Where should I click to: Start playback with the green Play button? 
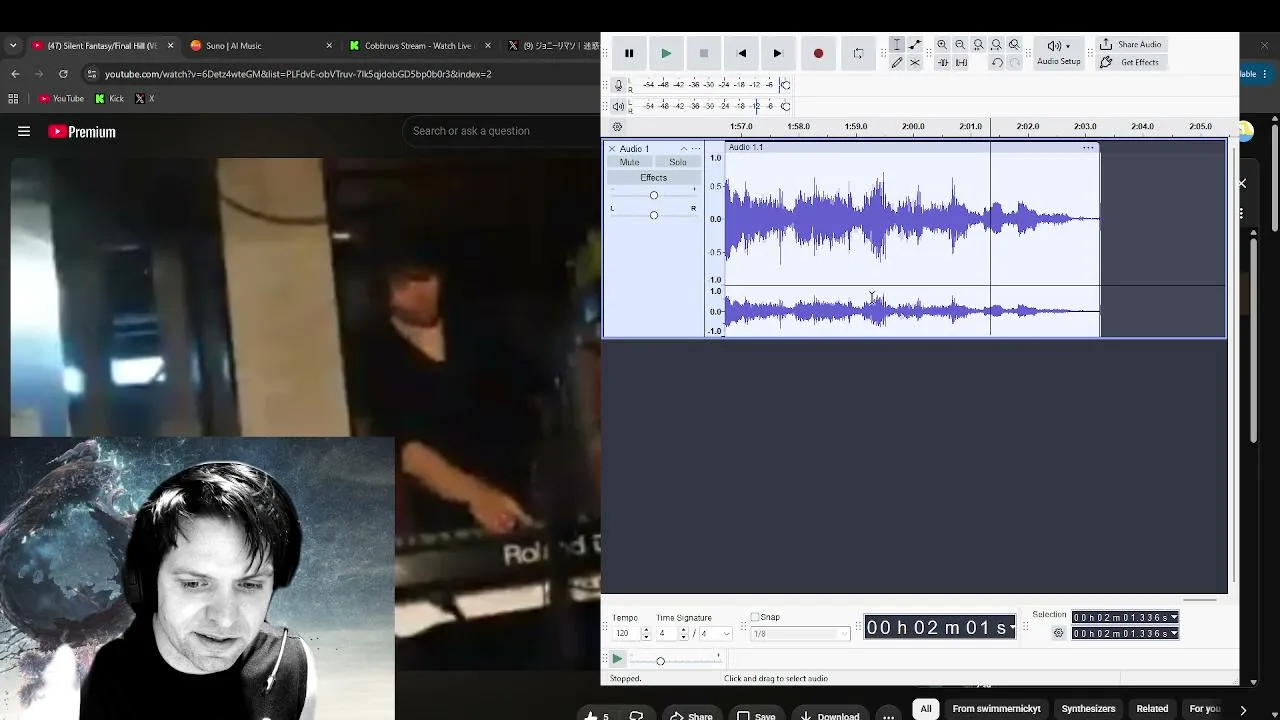coord(666,53)
